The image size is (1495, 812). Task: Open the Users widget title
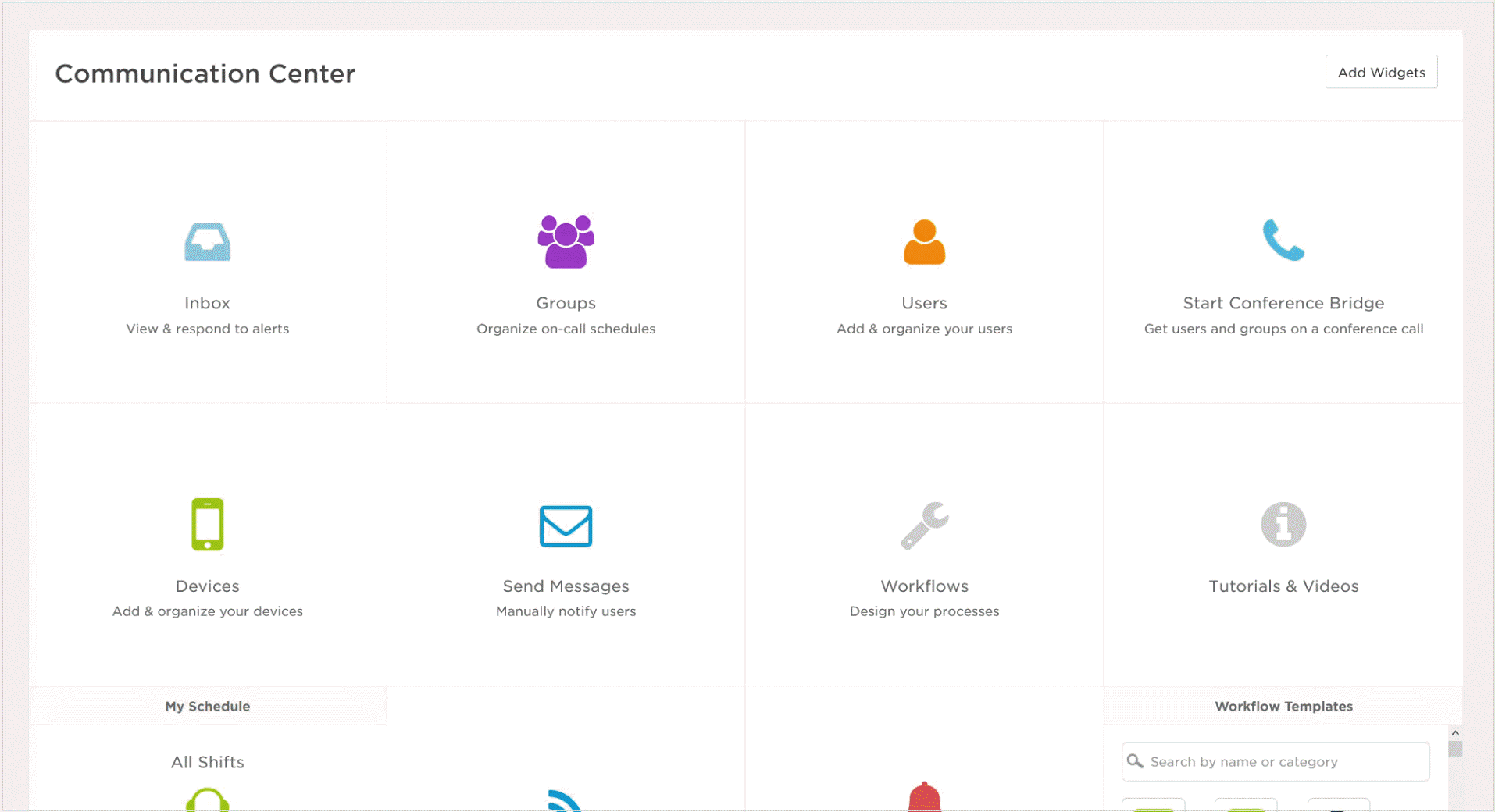click(924, 303)
